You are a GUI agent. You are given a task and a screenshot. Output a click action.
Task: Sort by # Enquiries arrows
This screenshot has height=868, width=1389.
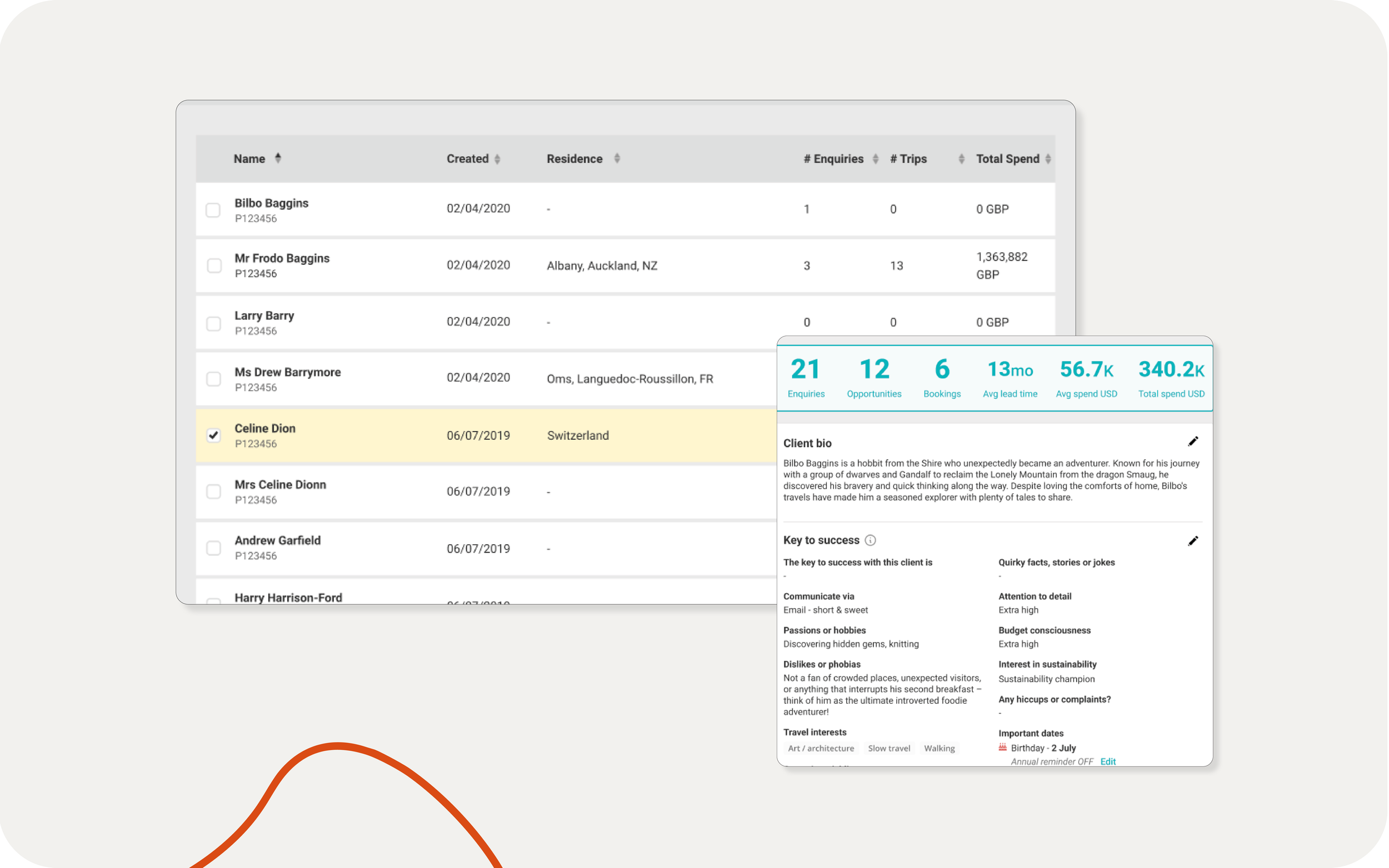pos(876,159)
